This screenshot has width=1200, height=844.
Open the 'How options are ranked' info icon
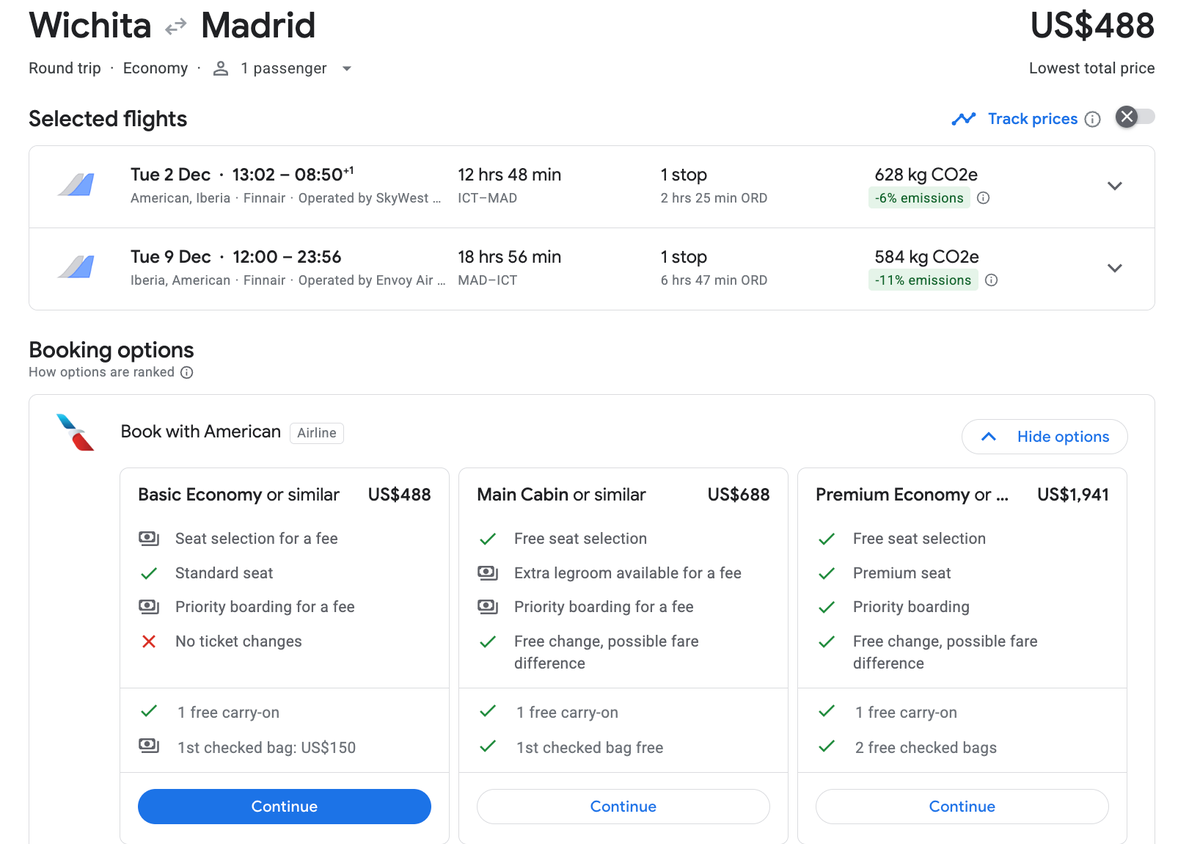(x=187, y=372)
